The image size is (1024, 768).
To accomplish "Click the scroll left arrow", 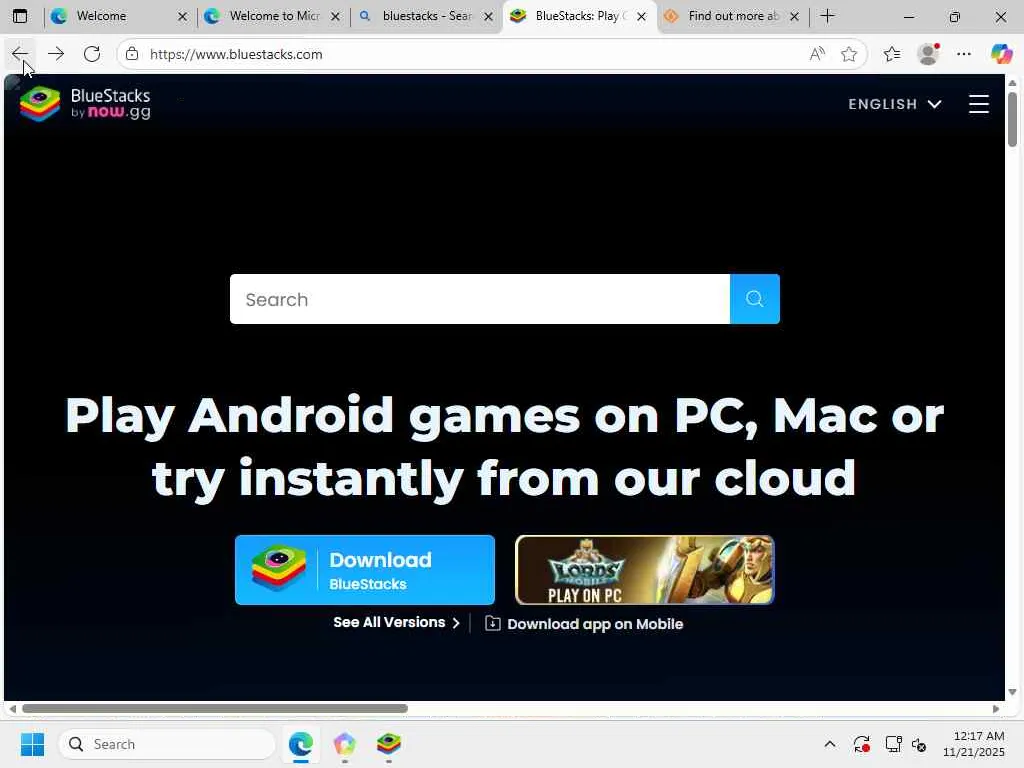I will [x=12, y=709].
